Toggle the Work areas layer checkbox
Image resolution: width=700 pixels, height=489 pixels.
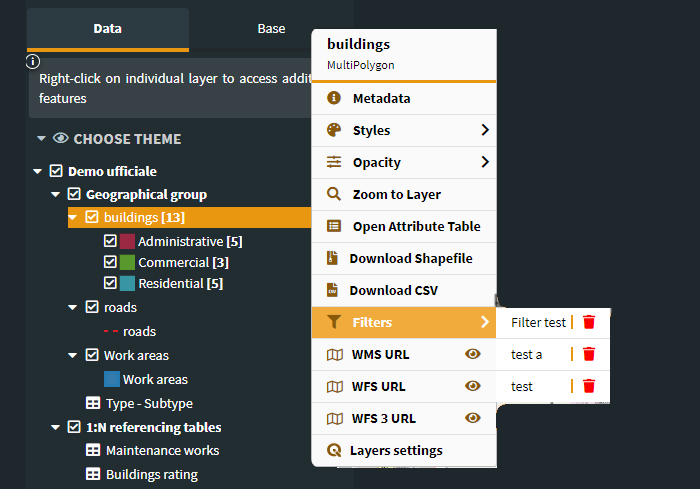coord(92,355)
